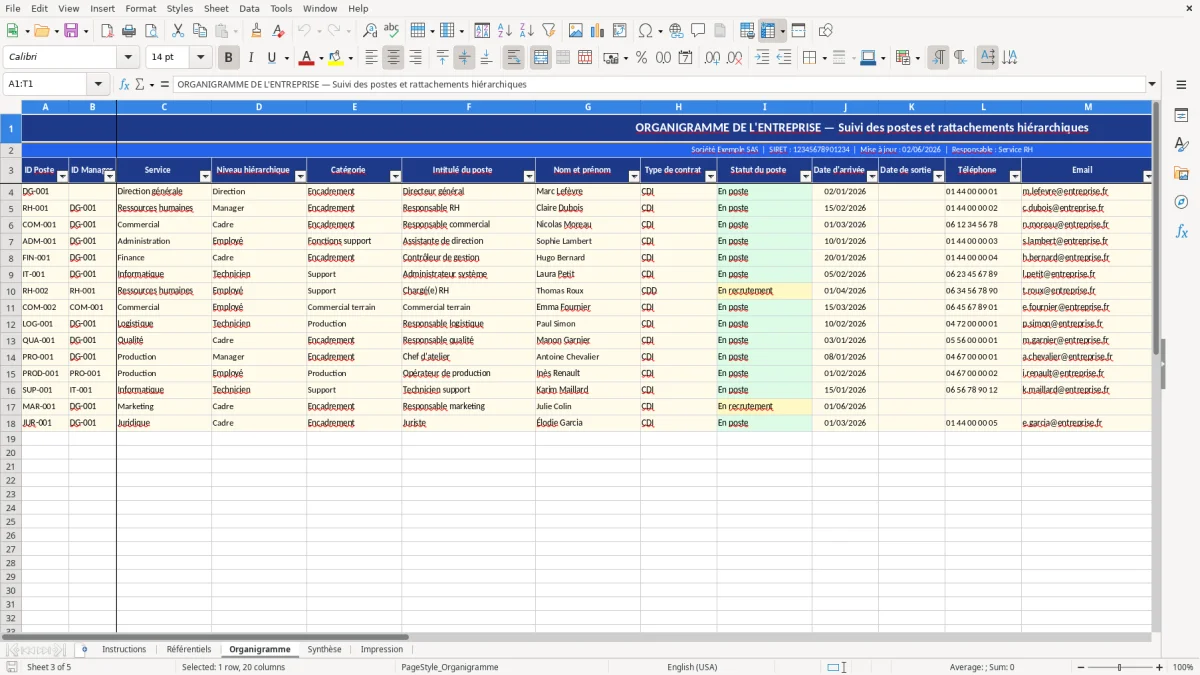Activate the Clone Formatting paintbrush

point(256,31)
